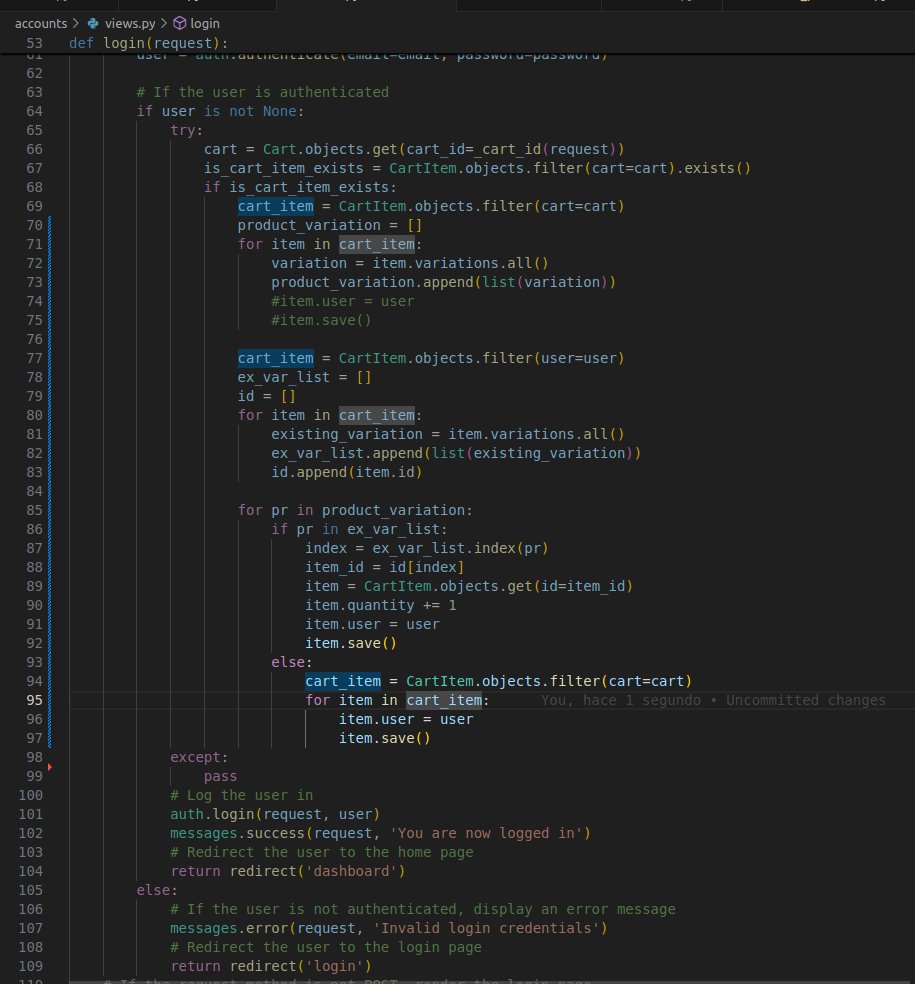Open the 'accounts' breadcrumb folder
Viewport: 915px width, 984px height.
click(41, 23)
